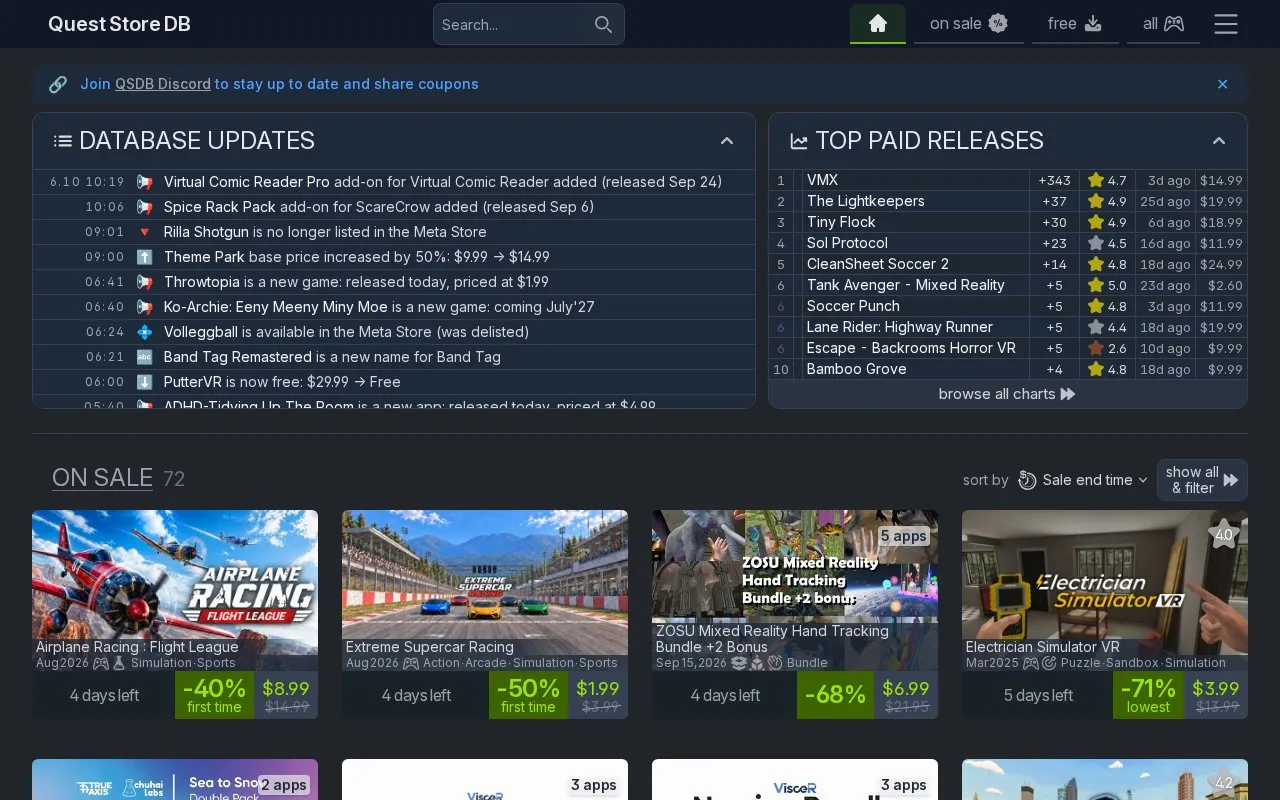Dismiss the Discord banner
The height and width of the screenshot is (800, 1280).
(1222, 84)
